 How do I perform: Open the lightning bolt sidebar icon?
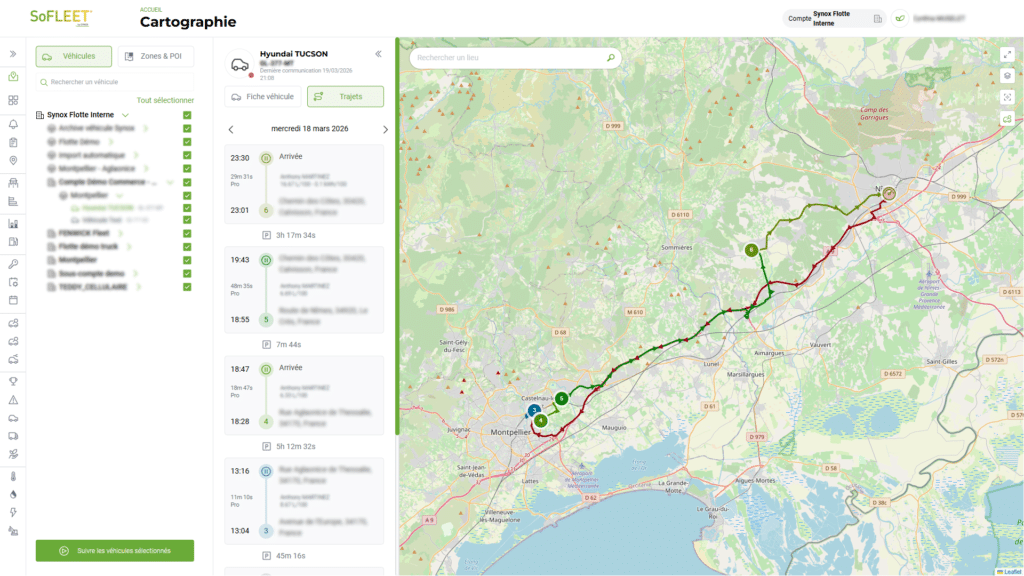(x=13, y=513)
